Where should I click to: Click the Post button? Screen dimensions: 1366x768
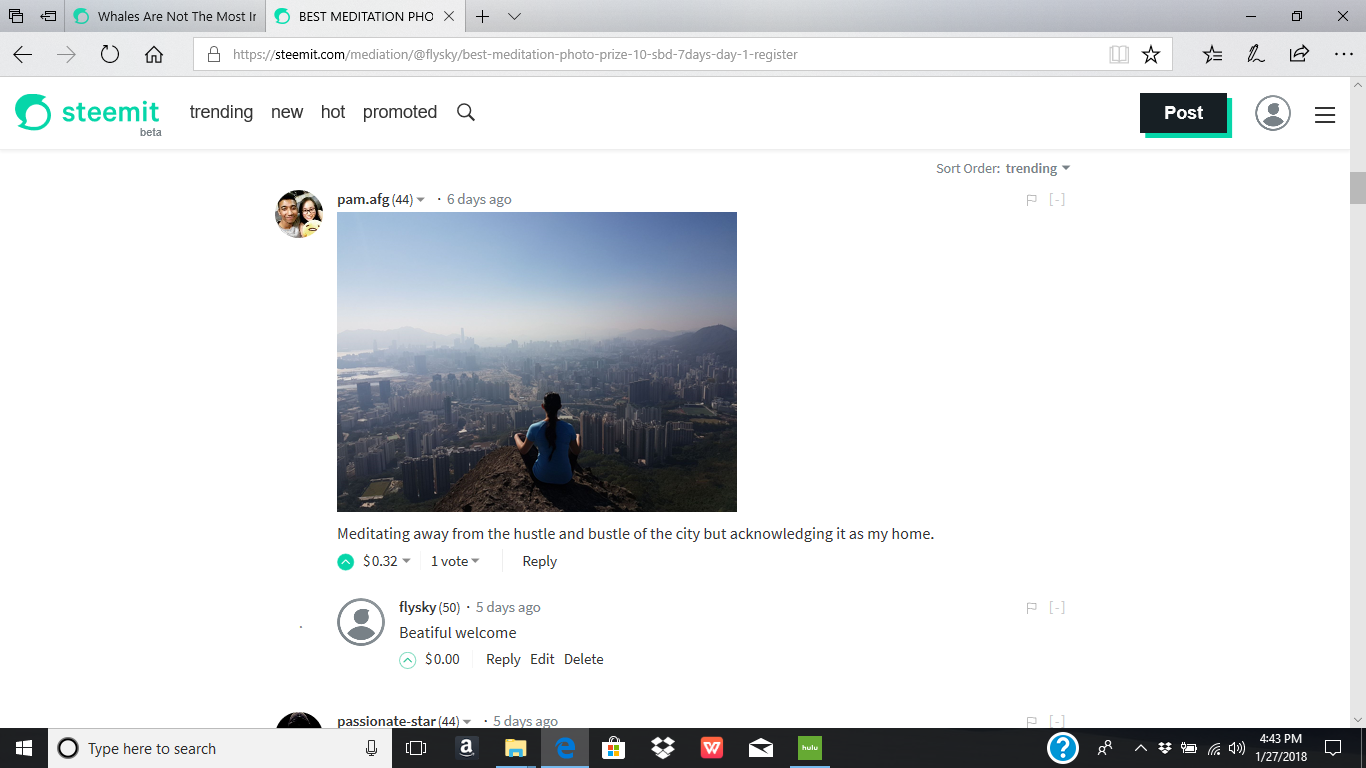click(x=1183, y=113)
